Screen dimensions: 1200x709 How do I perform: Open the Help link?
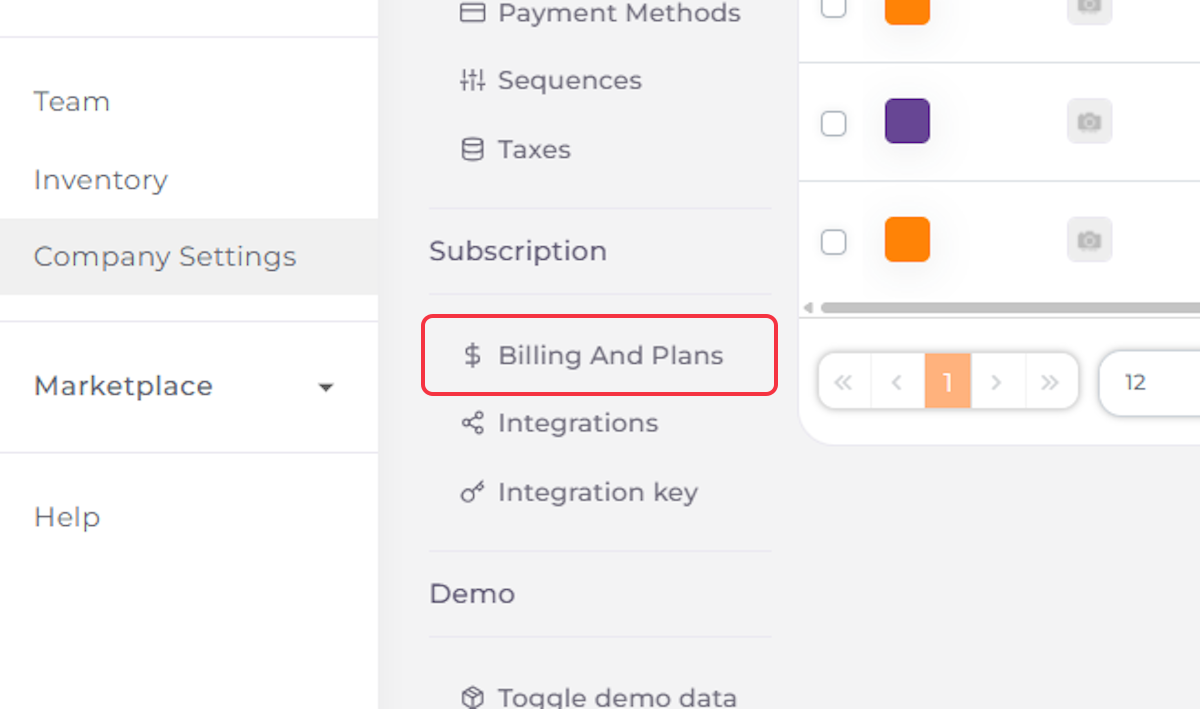pos(67,517)
